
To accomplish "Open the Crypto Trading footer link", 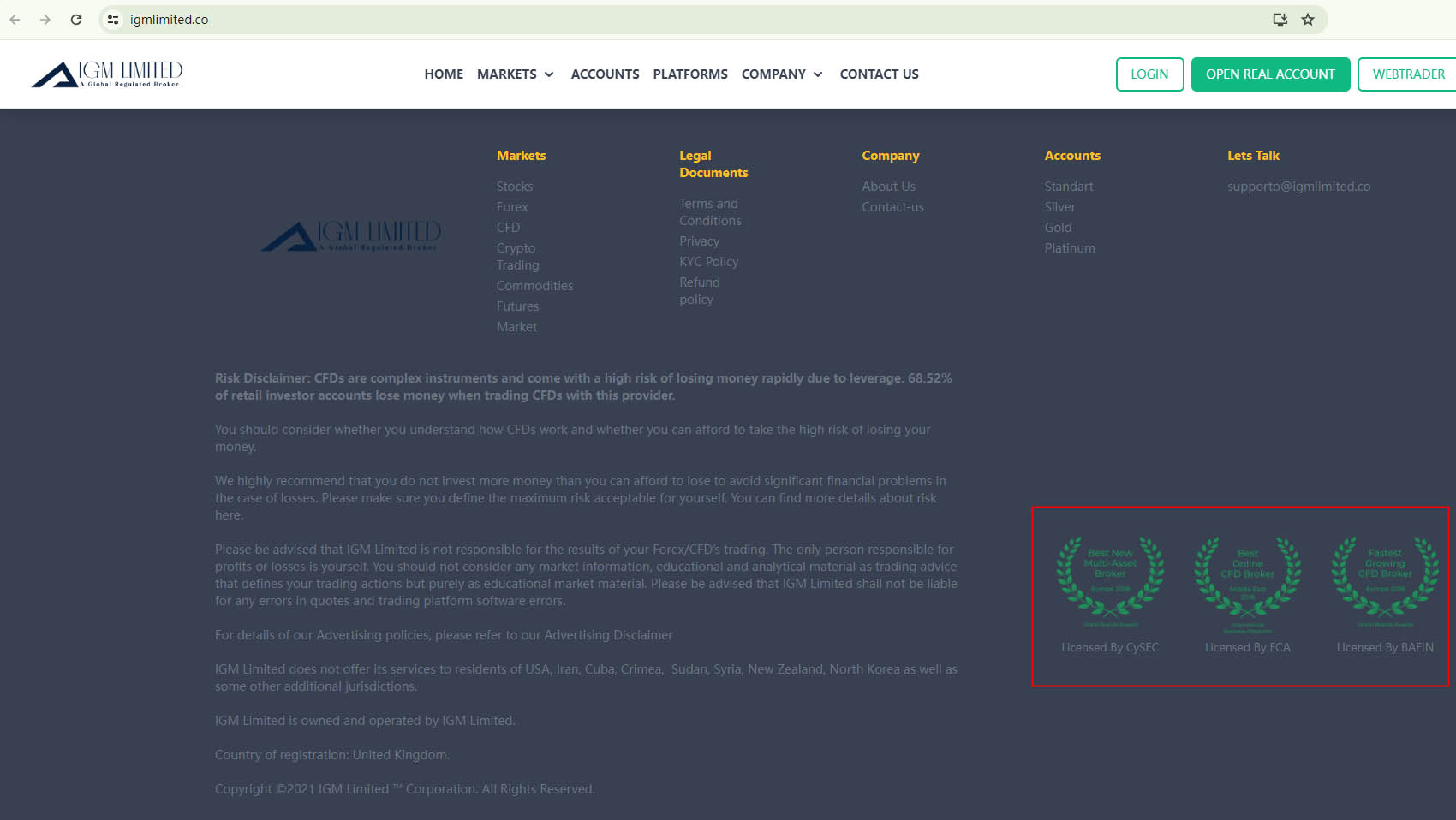I will tap(518, 257).
